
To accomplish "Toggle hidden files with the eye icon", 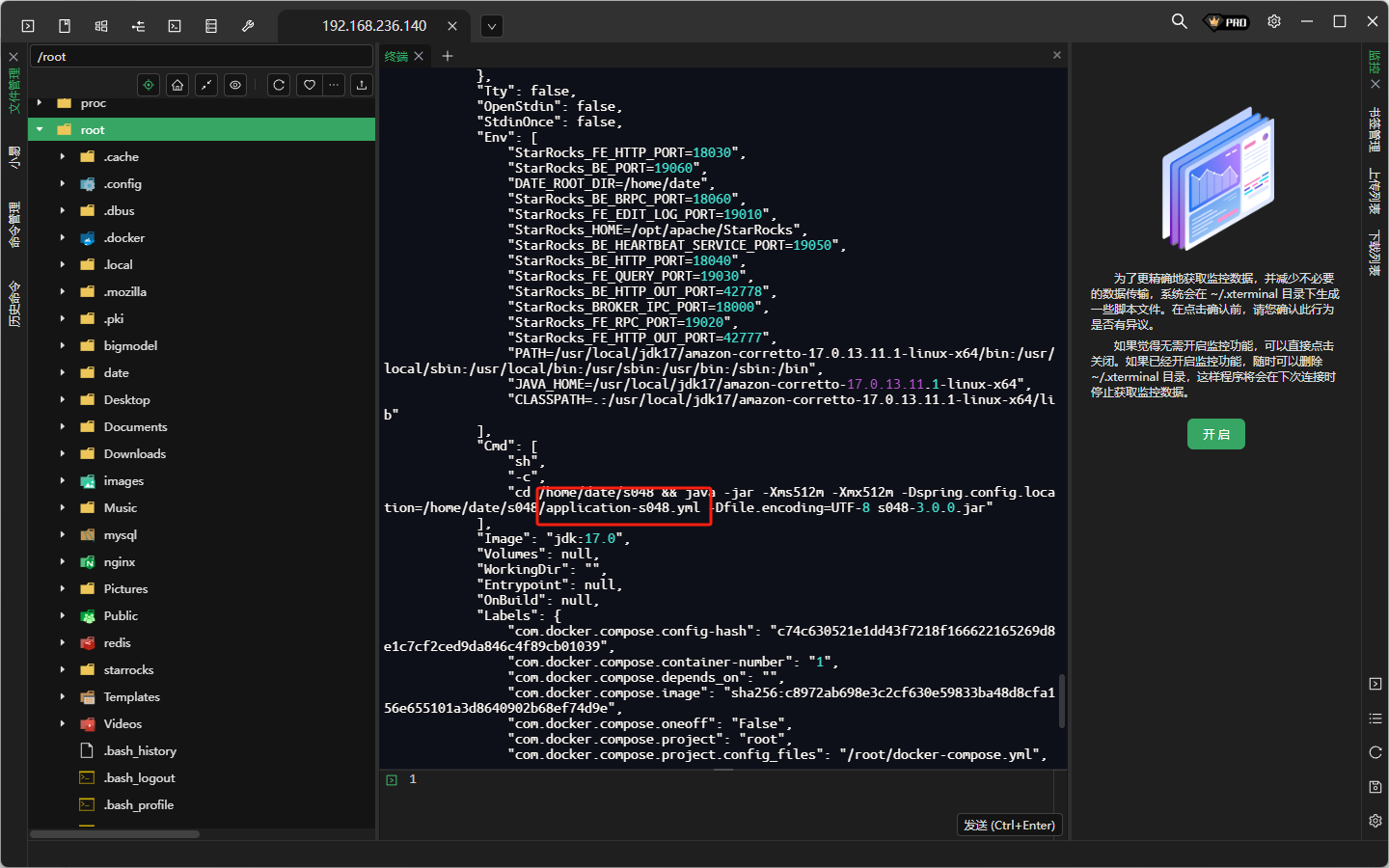I will point(235,85).
